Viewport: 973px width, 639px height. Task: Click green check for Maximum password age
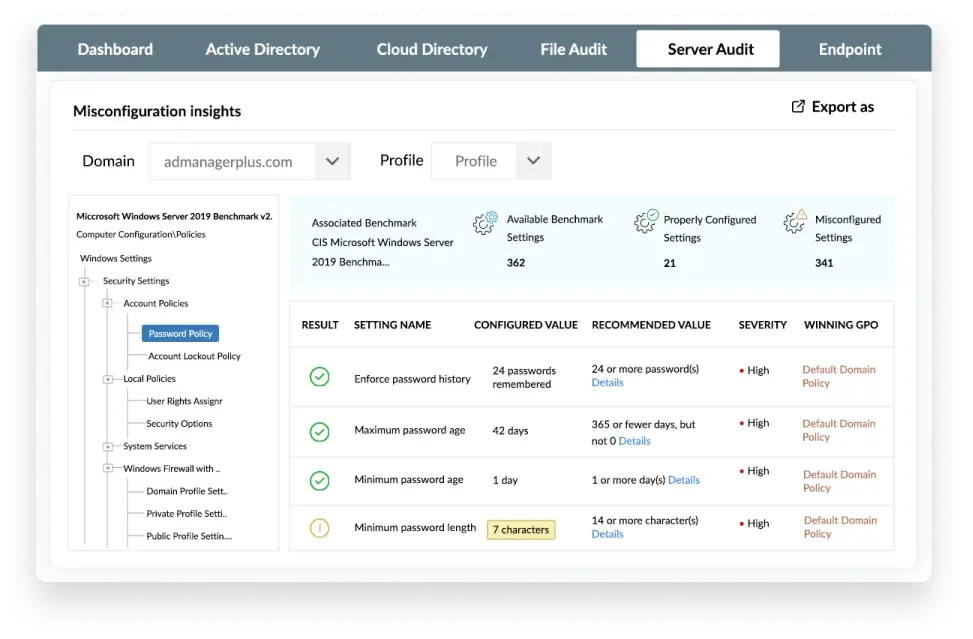[x=320, y=432]
